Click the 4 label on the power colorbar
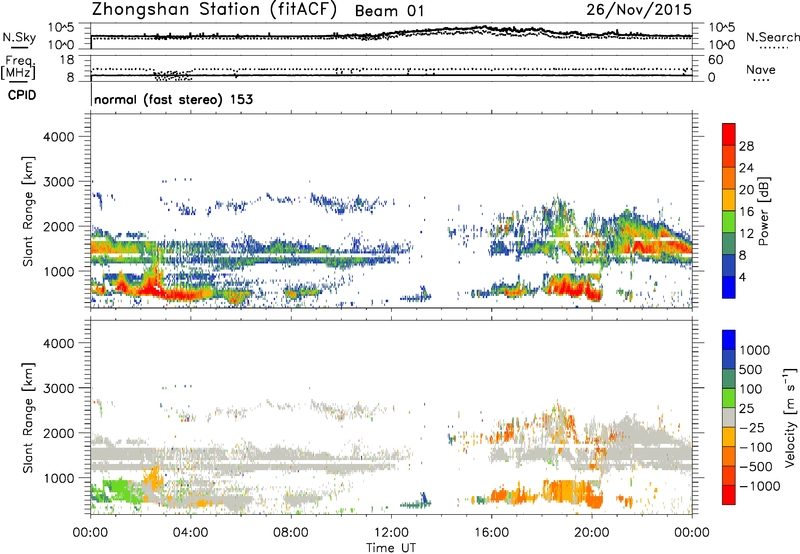 click(742, 277)
